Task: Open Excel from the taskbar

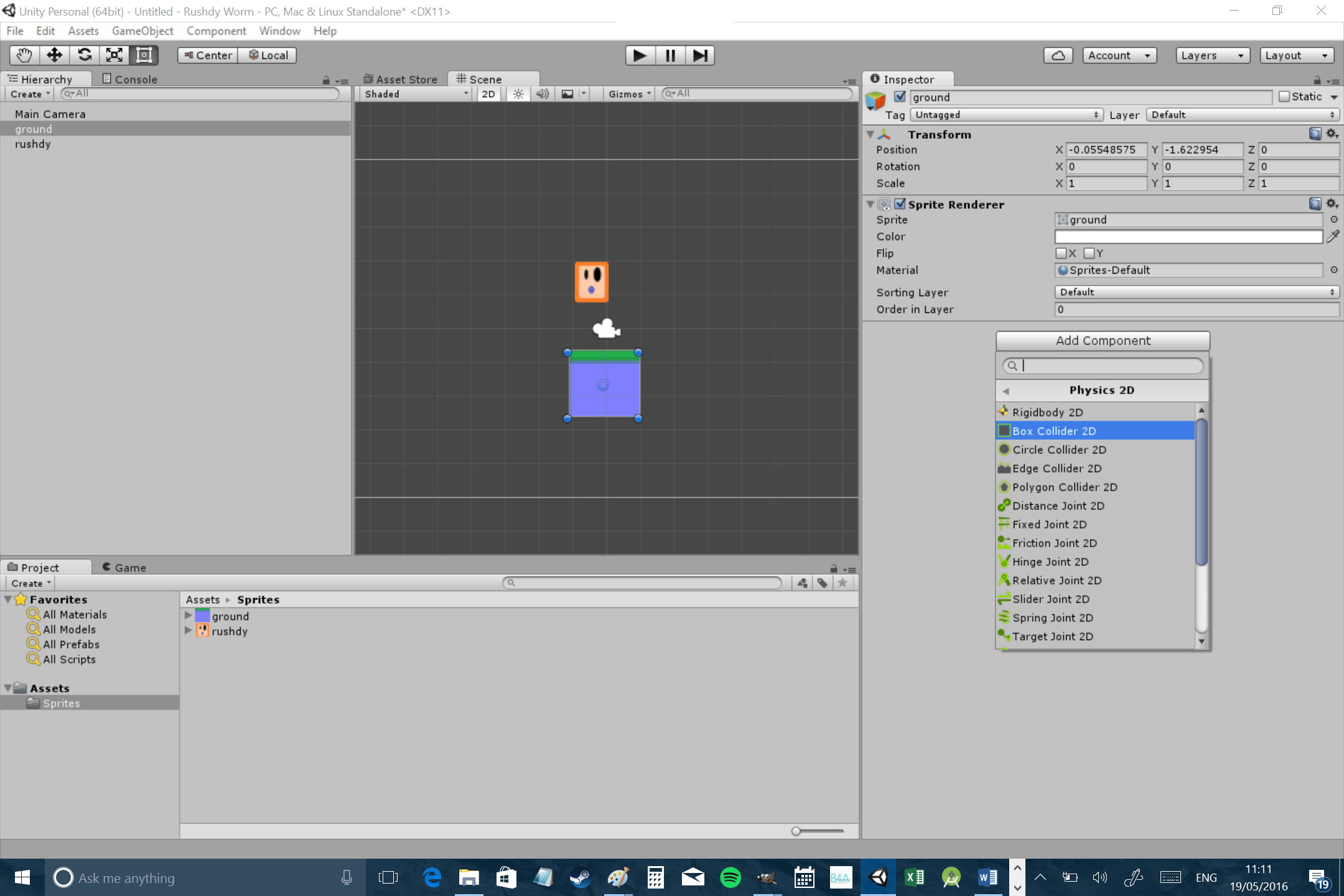Action: click(915, 877)
